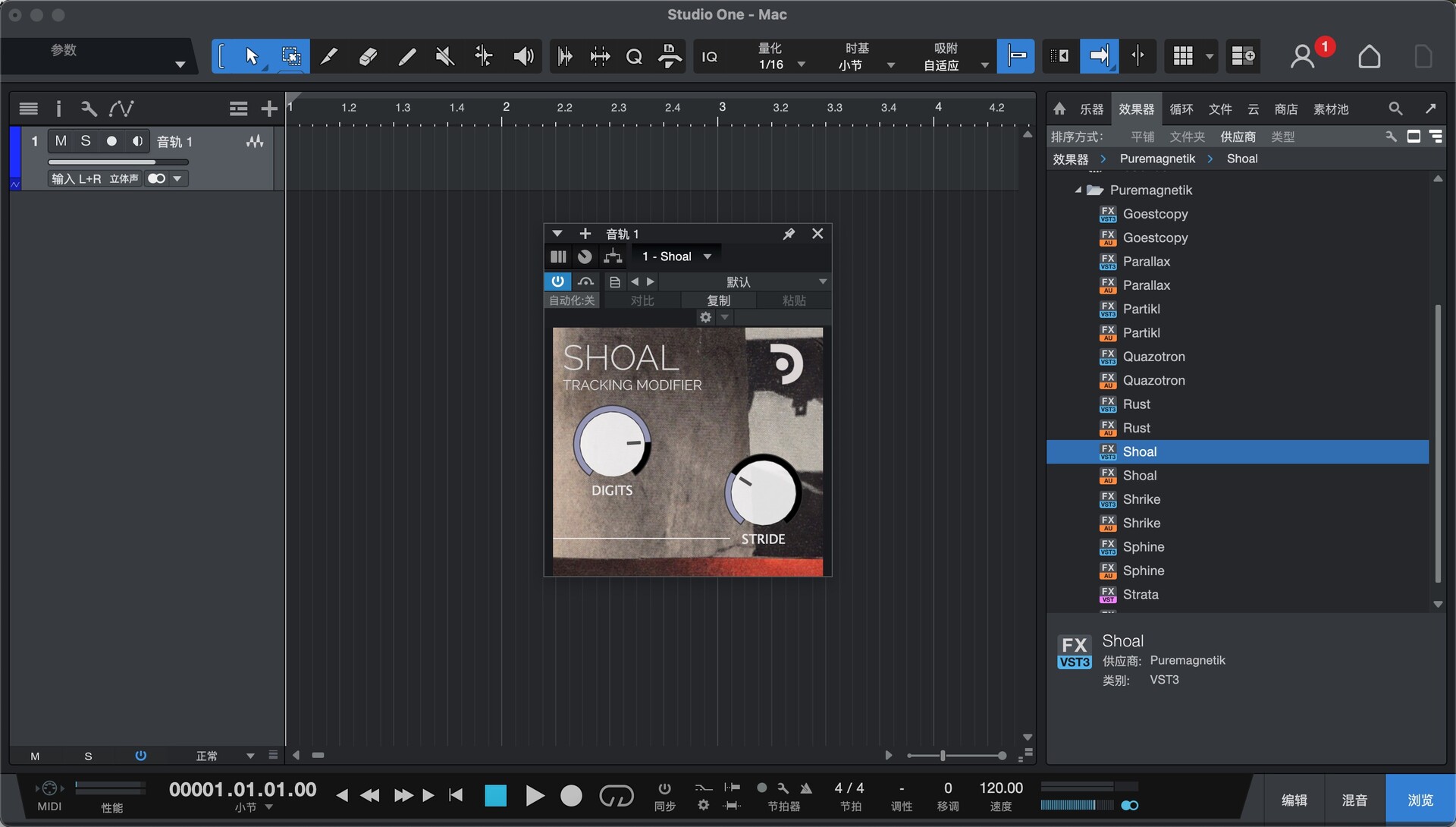Open the 吸附 自适应 dropdown
The height and width of the screenshot is (827, 1456).
pyautogui.click(x=954, y=57)
